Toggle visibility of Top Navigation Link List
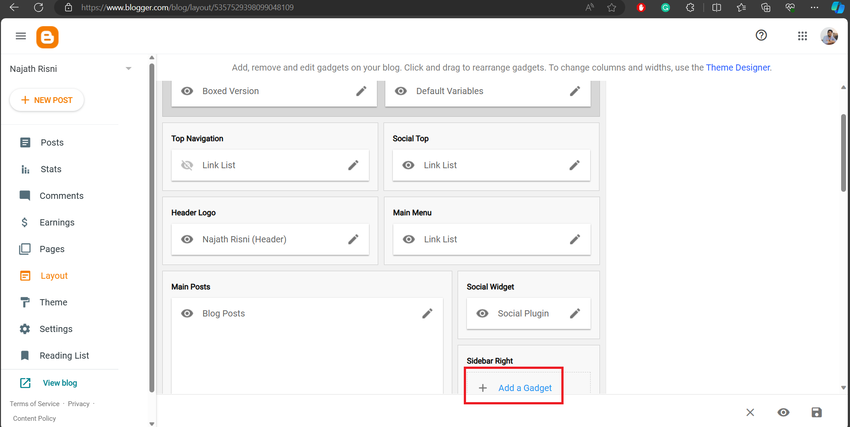Screen dimensions: 850x427 [187, 166]
